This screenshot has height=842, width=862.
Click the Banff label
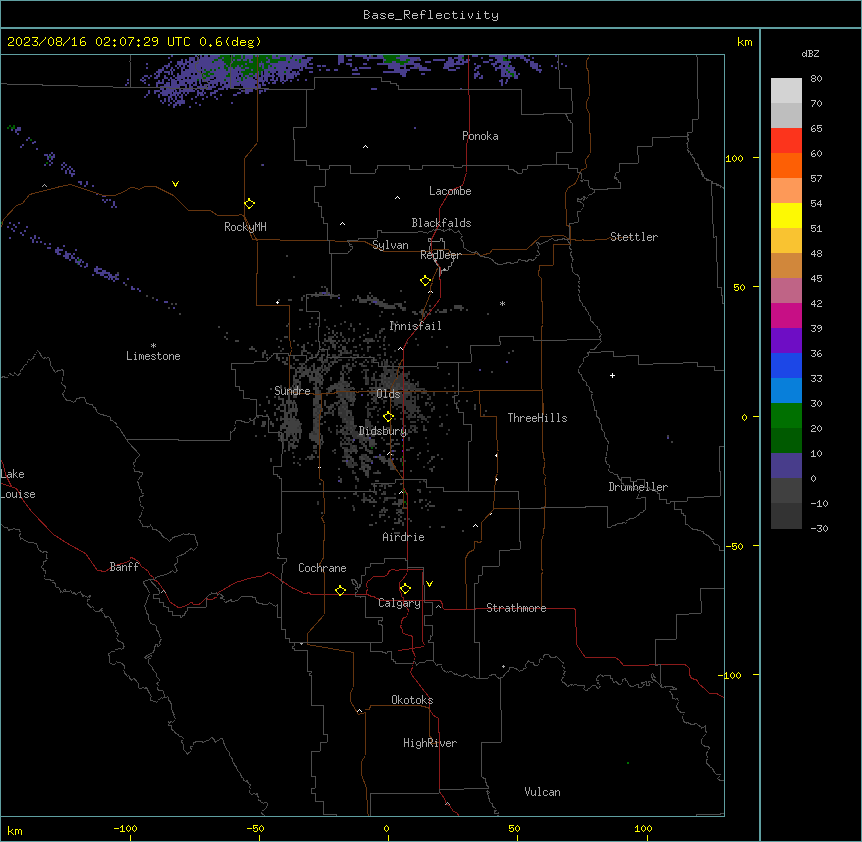pos(124,567)
